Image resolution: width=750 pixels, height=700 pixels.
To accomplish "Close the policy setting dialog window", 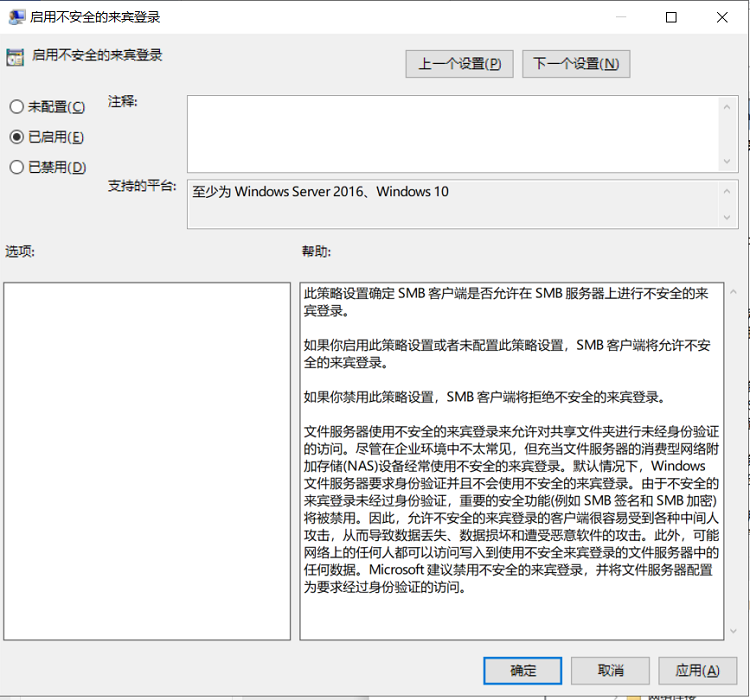I will point(722,17).
